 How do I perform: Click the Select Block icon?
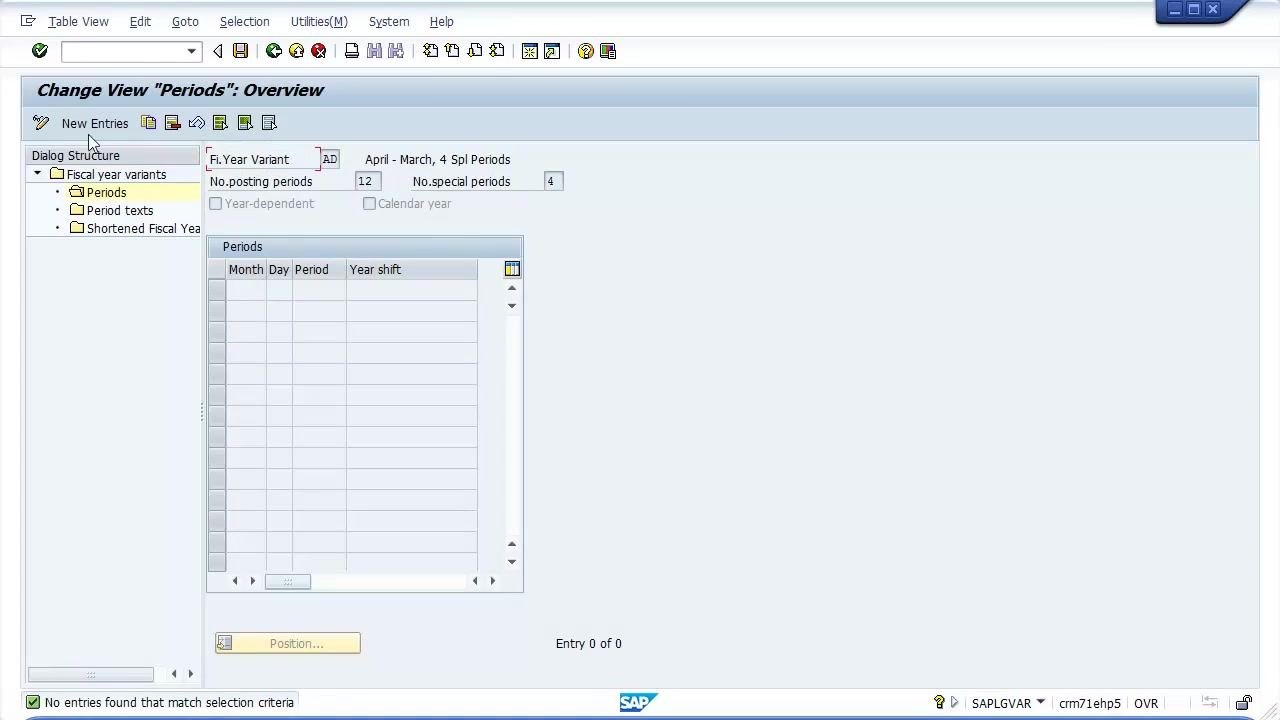tap(245, 123)
